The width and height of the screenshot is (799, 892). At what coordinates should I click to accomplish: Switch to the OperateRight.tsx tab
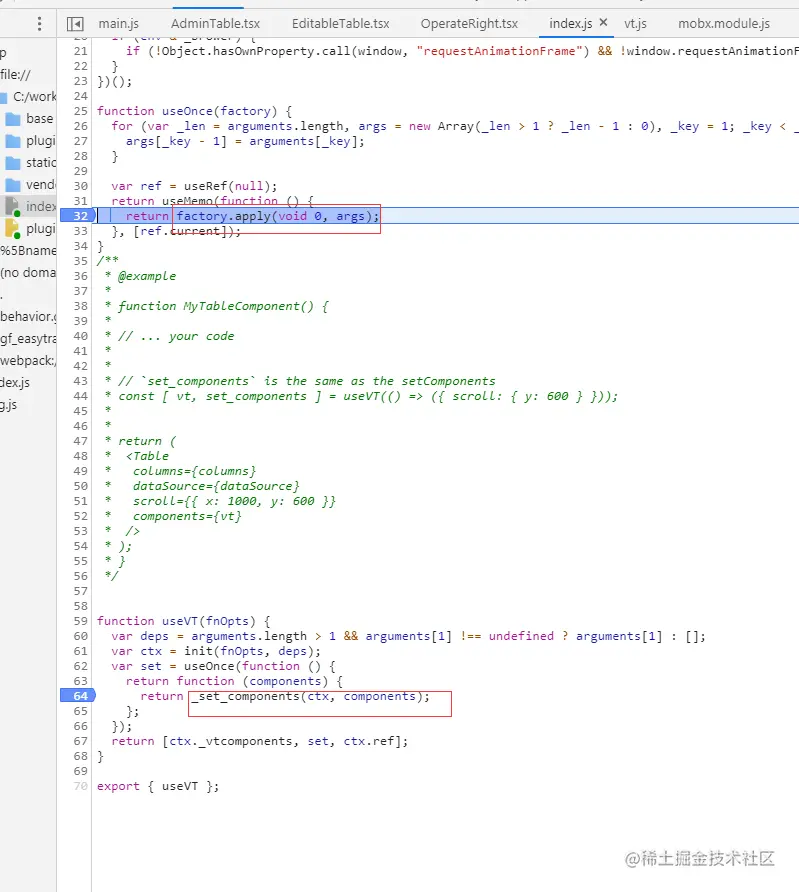(x=469, y=24)
